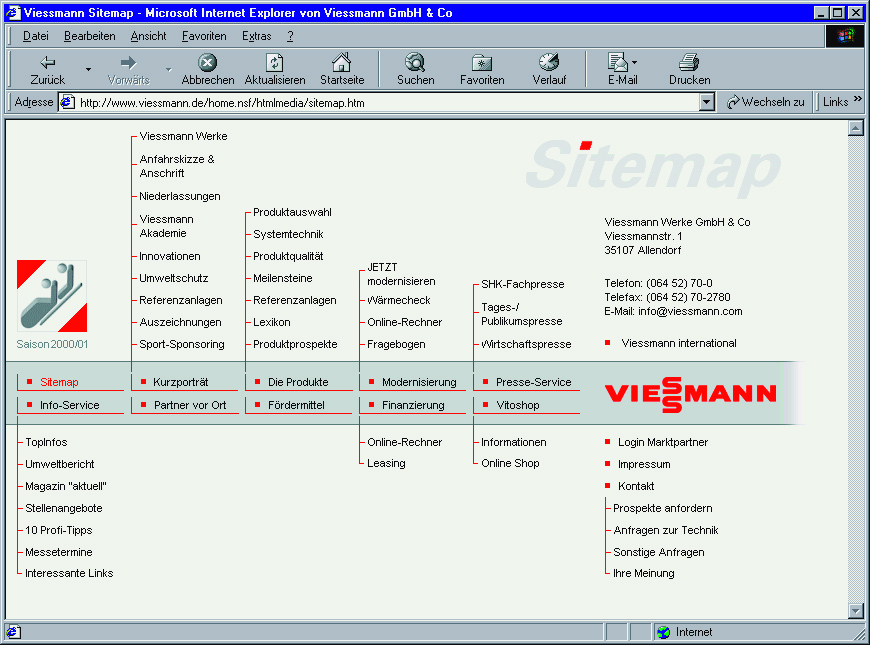The width and height of the screenshot is (870, 645).
Task: Click TopInfos sitemap entry
Action: coord(46,442)
